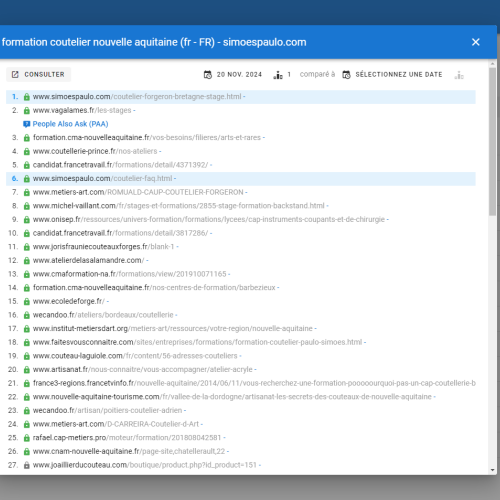The image size is (500, 500).
Task: Click green padlock on result 6 simoespaulo.com
Action: point(27,179)
